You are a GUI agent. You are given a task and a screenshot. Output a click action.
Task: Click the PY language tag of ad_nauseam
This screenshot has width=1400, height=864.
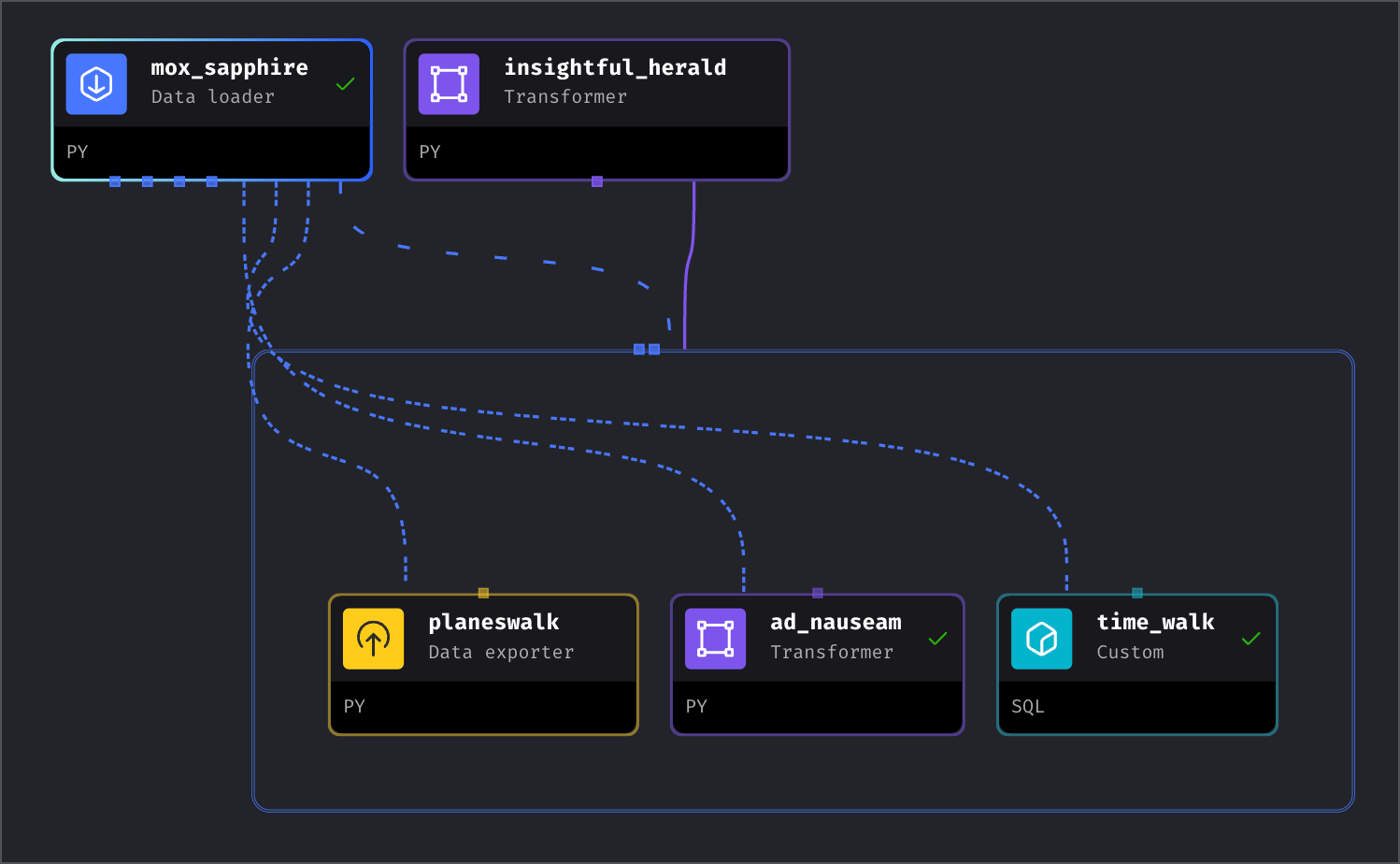pyautogui.click(x=696, y=706)
